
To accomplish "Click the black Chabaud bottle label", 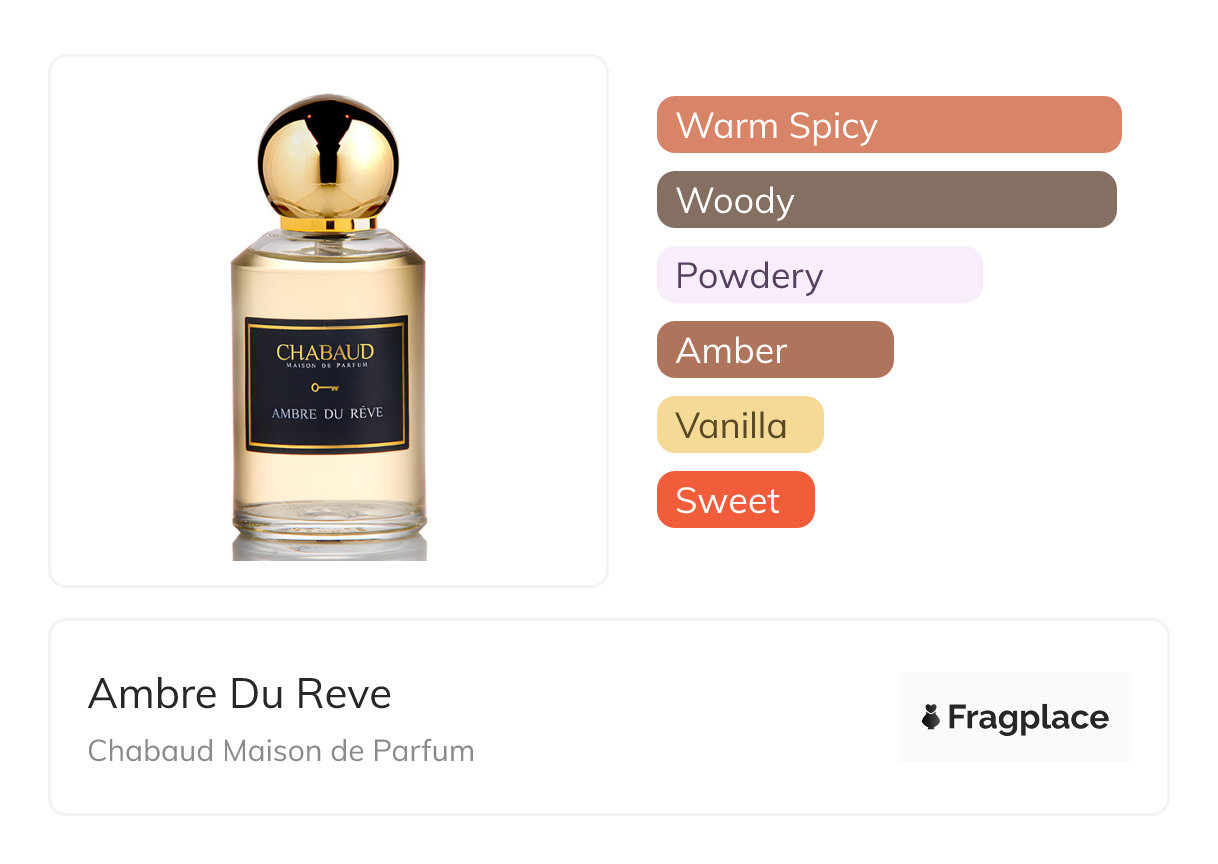I will (x=327, y=385).
